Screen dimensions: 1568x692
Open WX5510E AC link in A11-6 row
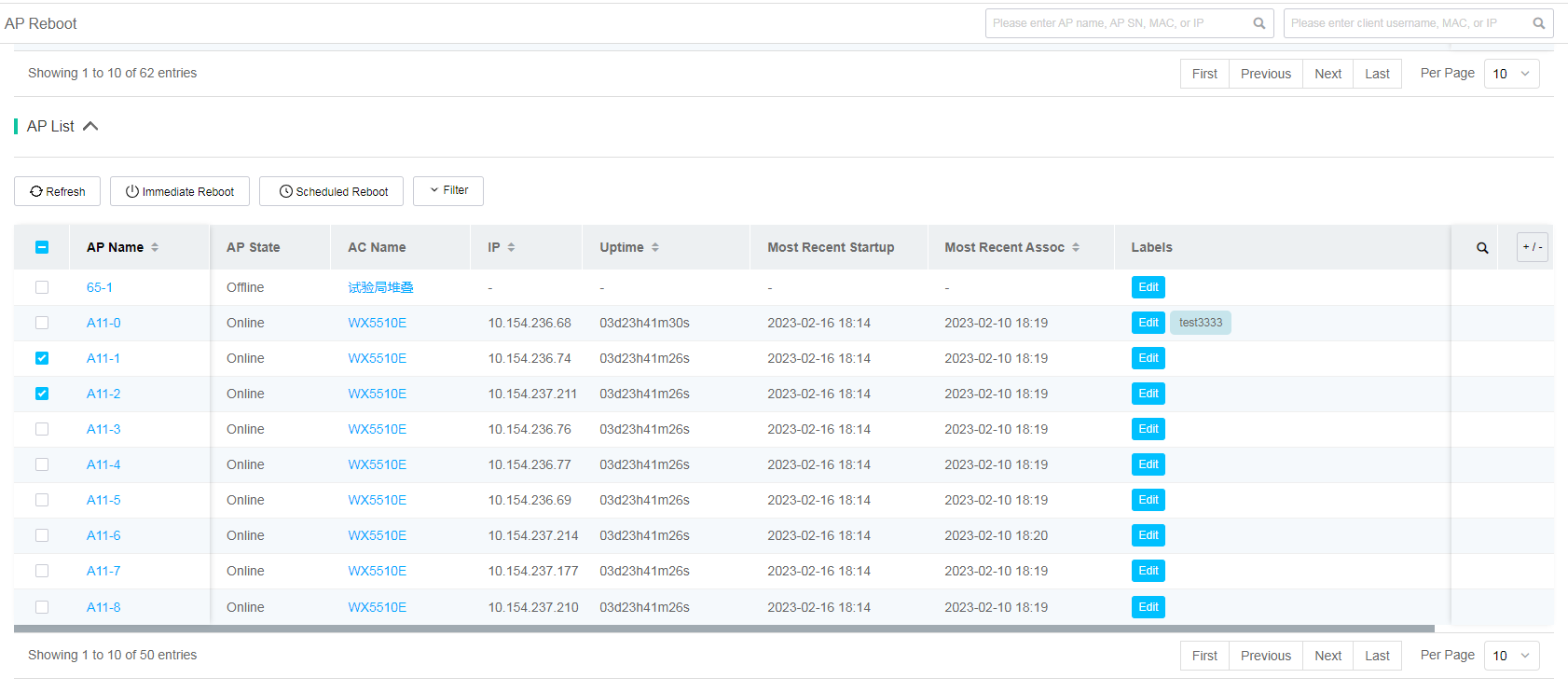[377, 535]
